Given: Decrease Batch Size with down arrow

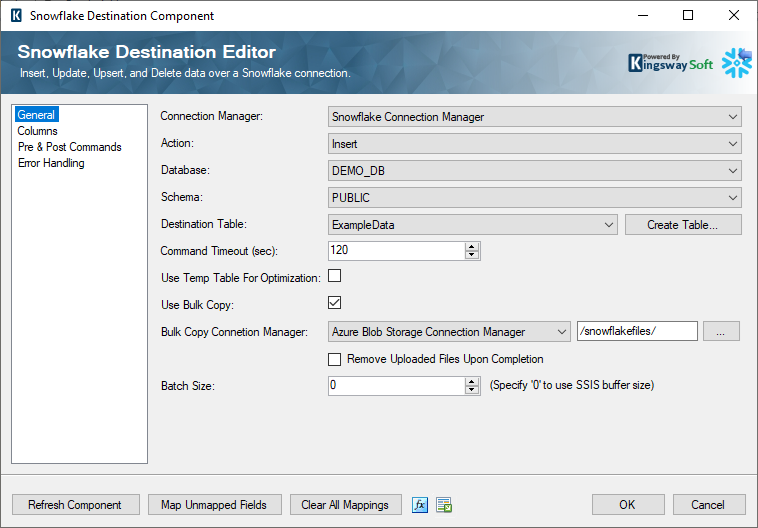Looking at the screenshot, I should [x=472, y=390].
